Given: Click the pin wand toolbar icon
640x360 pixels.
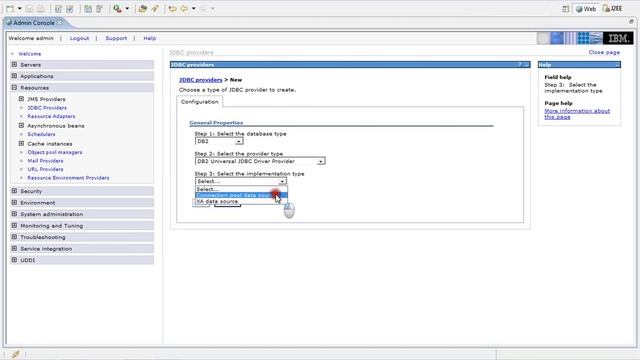Looking at the screenshot, I should point(155,9).
